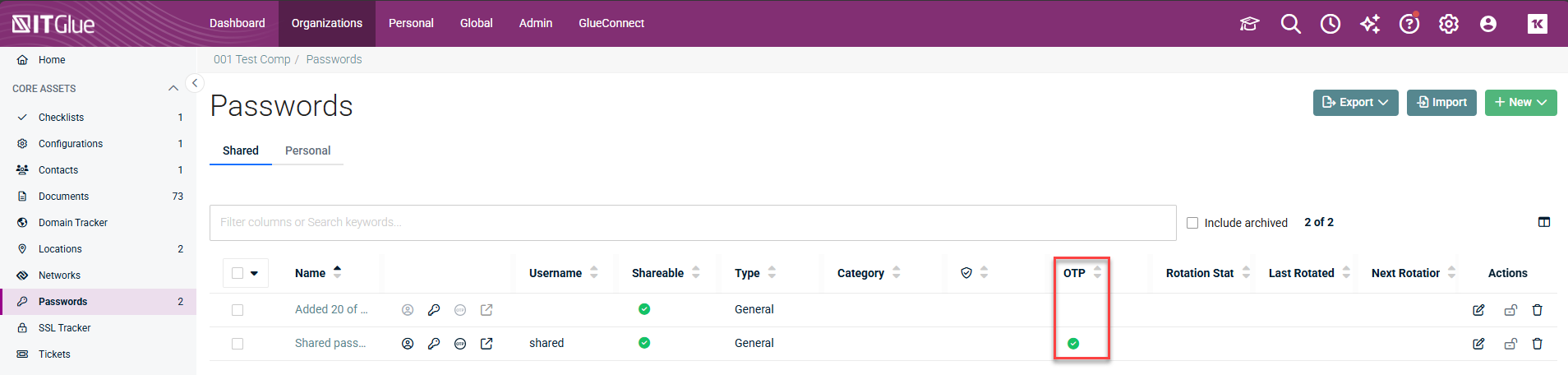Follow the 001 Test Comp breadcrumb link
Image resolution: width=1568 pixels, height=375 pixels.
click(x=251, y=59)
